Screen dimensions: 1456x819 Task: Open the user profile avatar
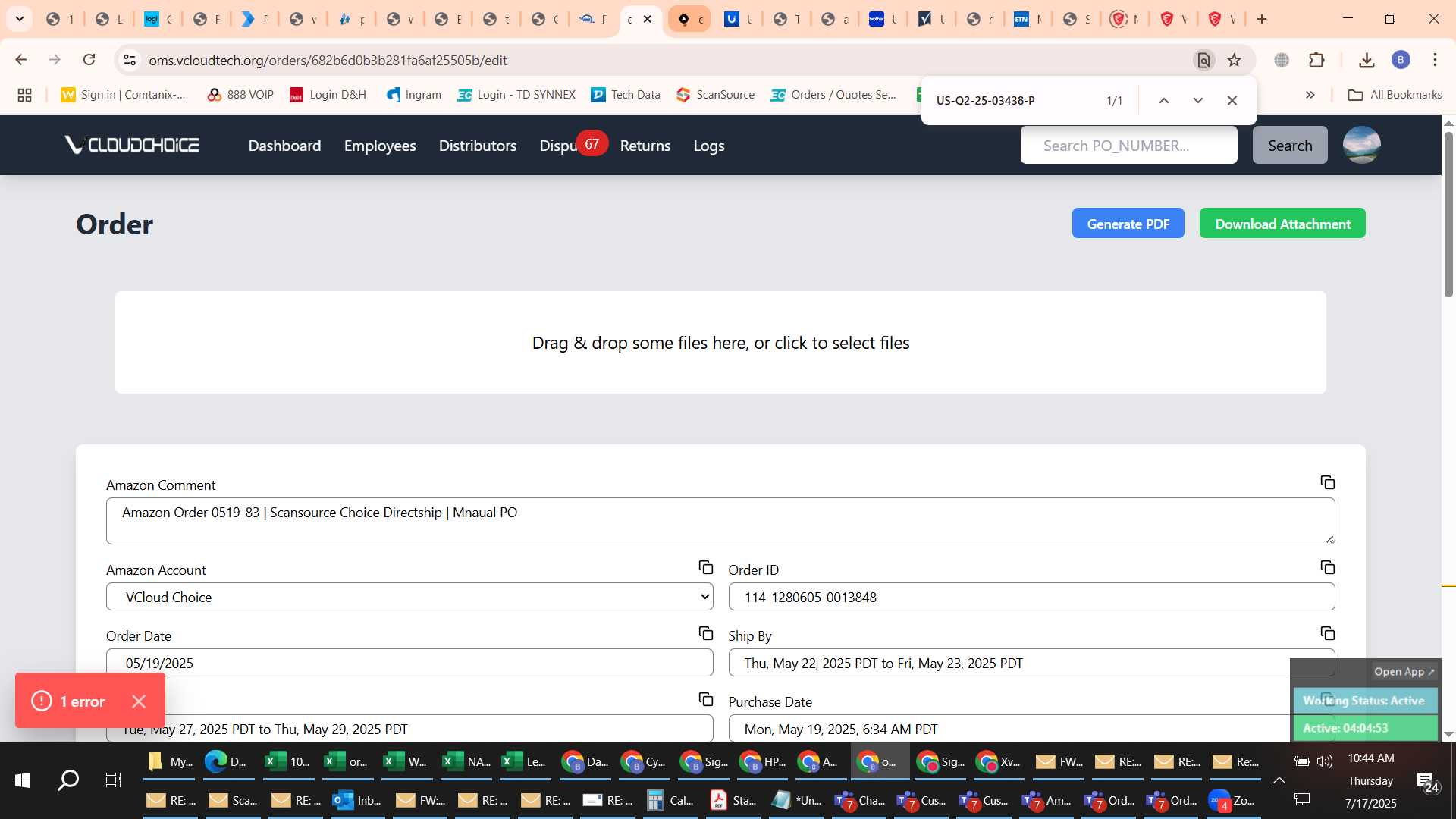(1361, 145)
